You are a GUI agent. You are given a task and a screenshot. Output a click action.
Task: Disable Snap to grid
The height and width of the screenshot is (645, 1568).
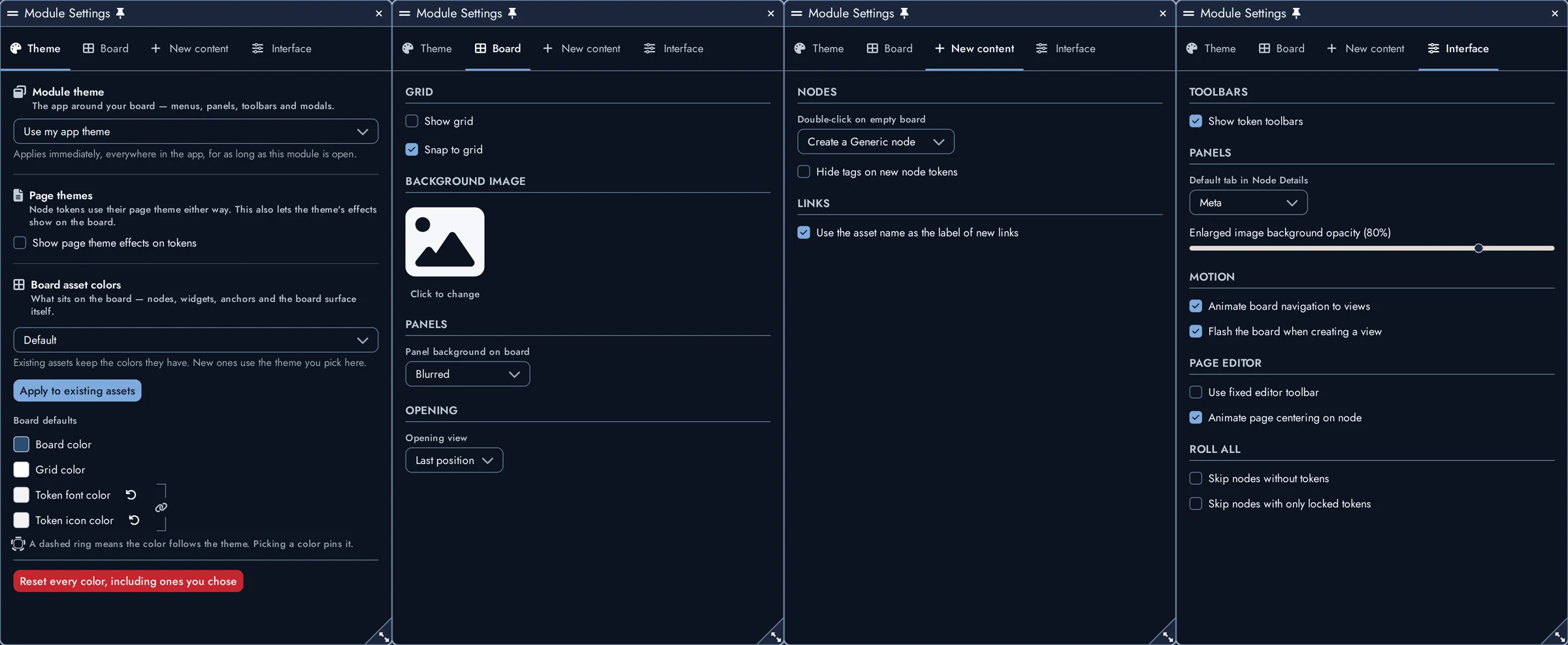pos(412,150)
